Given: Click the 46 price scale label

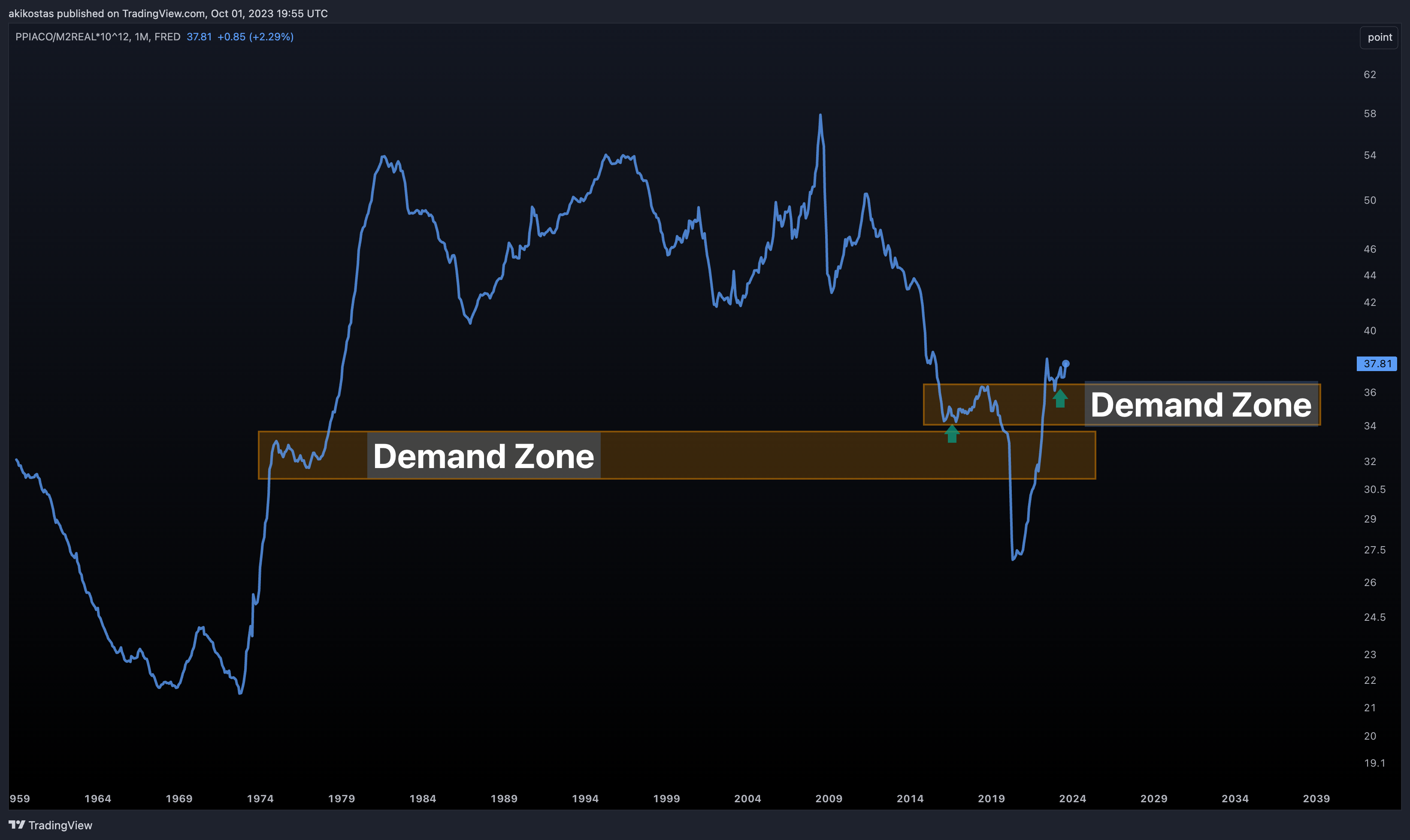Looking at the screenshot, I should pyautogui.click(x=1370, y=249).
